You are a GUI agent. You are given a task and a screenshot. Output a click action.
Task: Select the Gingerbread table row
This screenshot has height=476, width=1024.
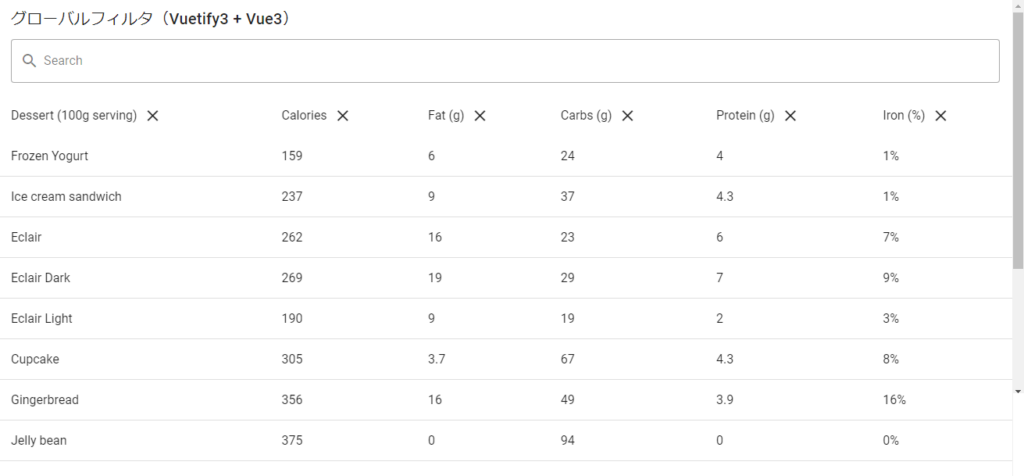[x=506, y=400]
